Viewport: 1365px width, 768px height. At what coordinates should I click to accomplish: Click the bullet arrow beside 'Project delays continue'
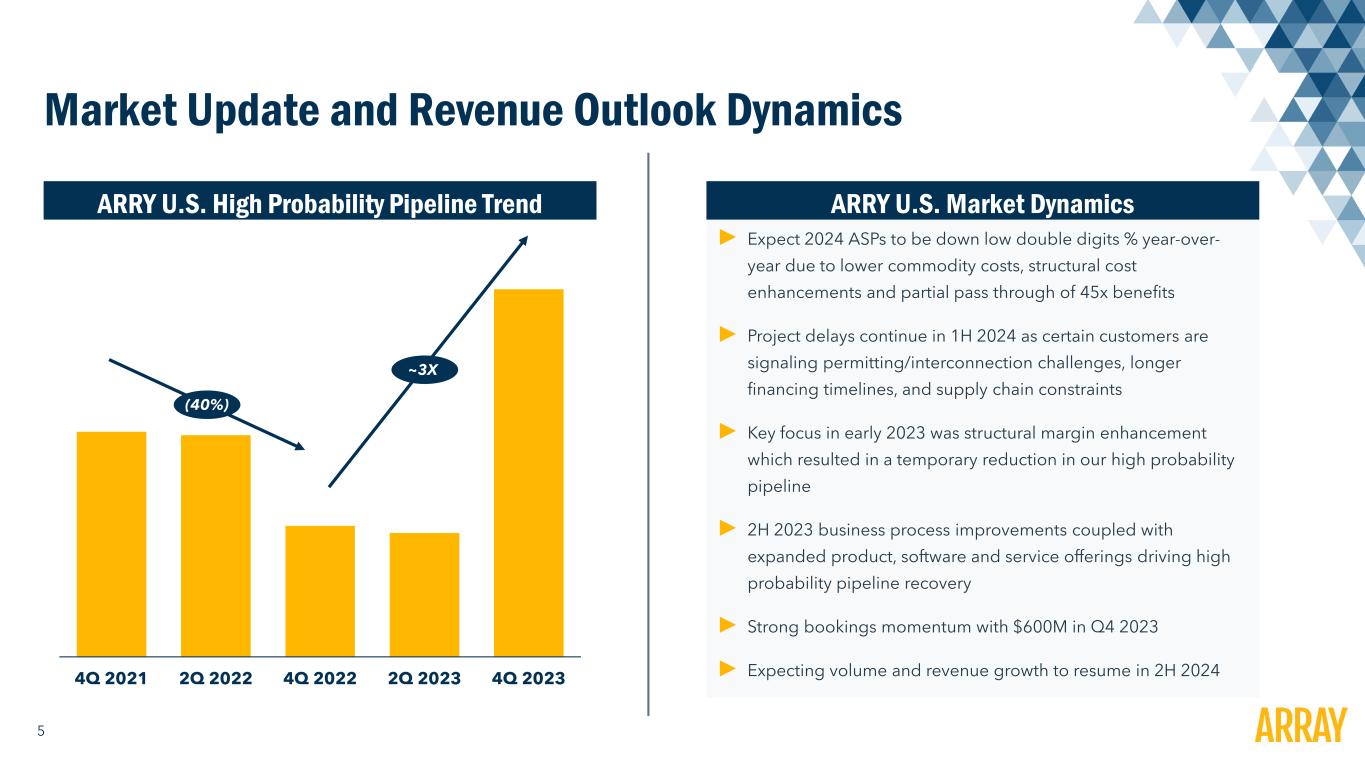(727, 334)
